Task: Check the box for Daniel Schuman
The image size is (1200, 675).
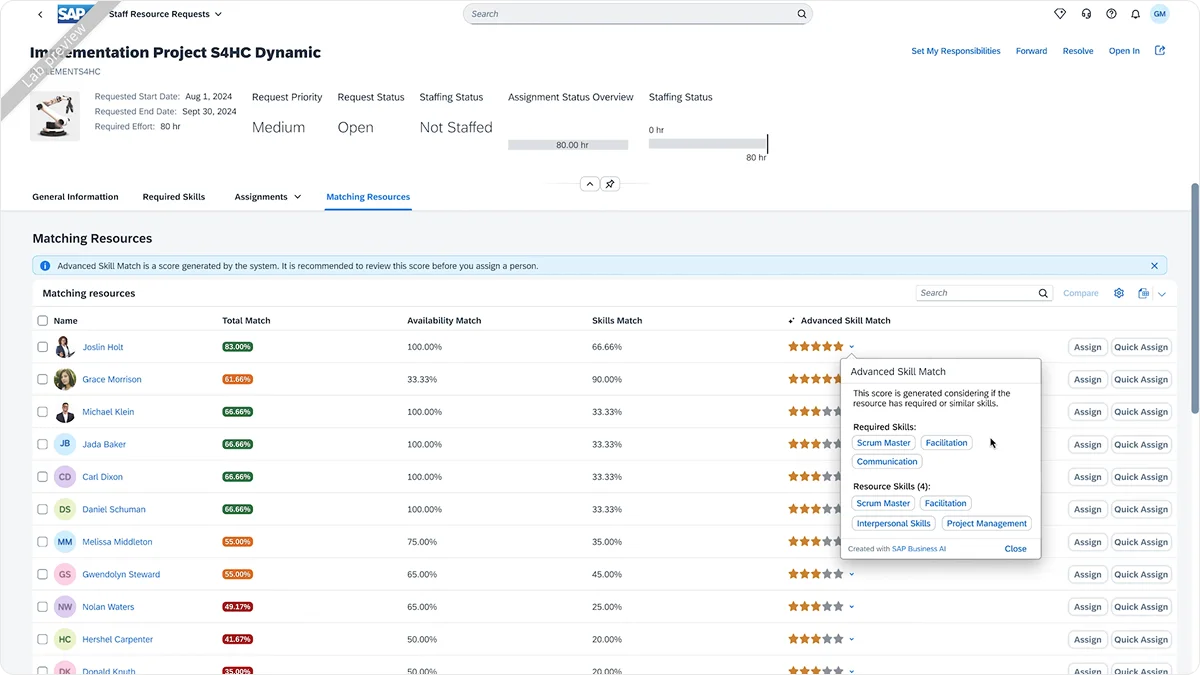Action: pos(42,509)
